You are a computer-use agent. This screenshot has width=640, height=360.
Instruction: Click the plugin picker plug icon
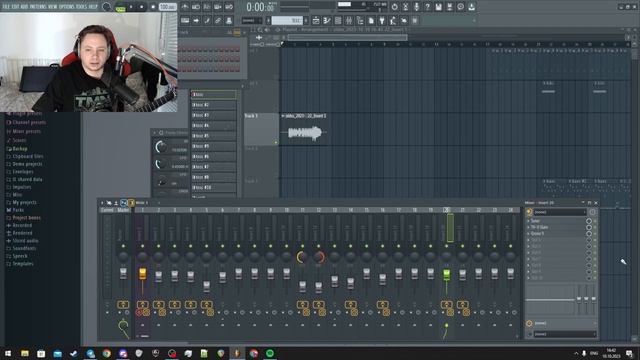pyautogui.click(x=382, y=20)
